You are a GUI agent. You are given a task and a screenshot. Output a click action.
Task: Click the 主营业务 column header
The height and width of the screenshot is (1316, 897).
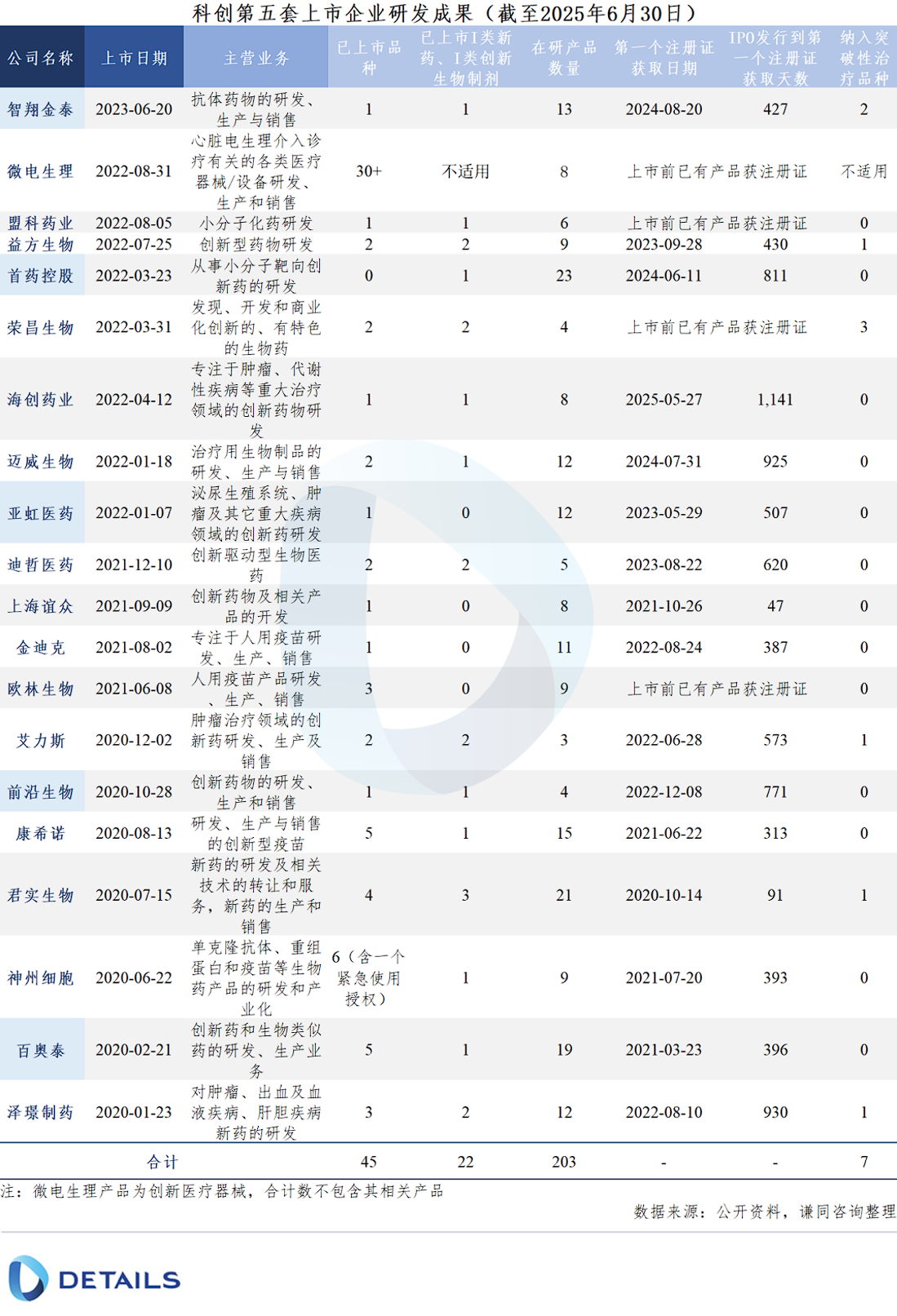tap(256, 58)
